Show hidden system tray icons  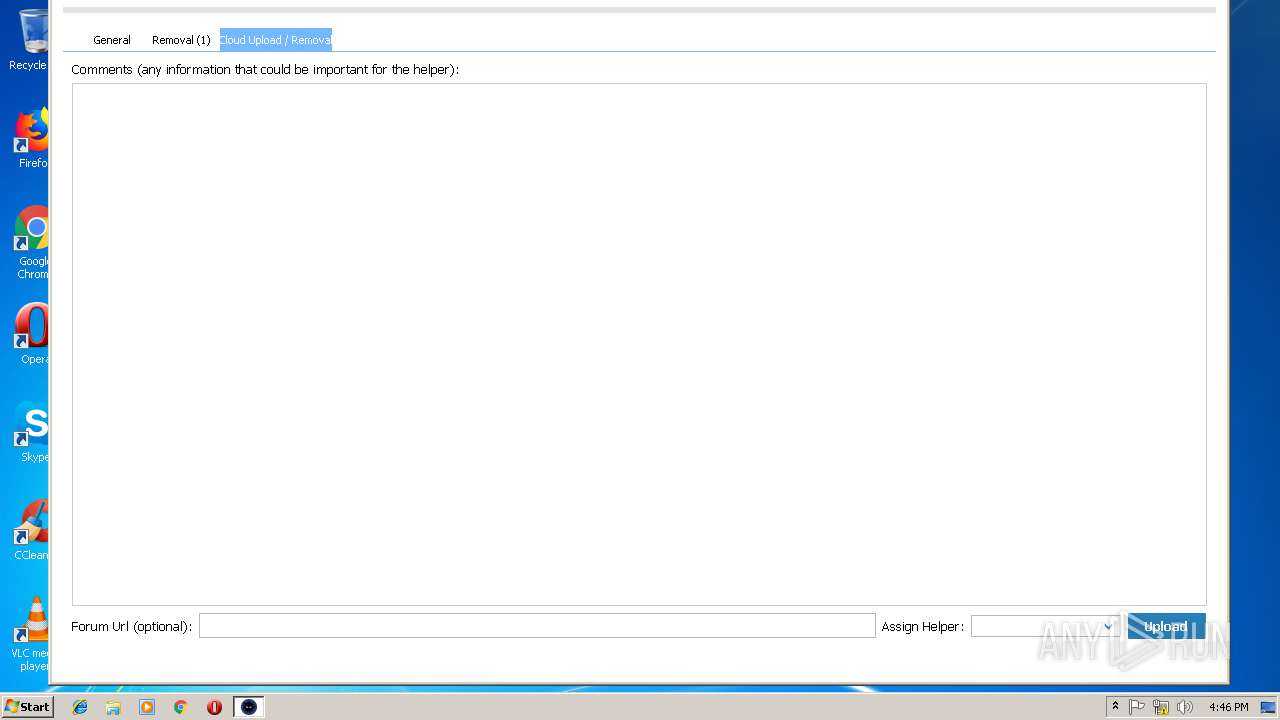(x=1115, y=707)
